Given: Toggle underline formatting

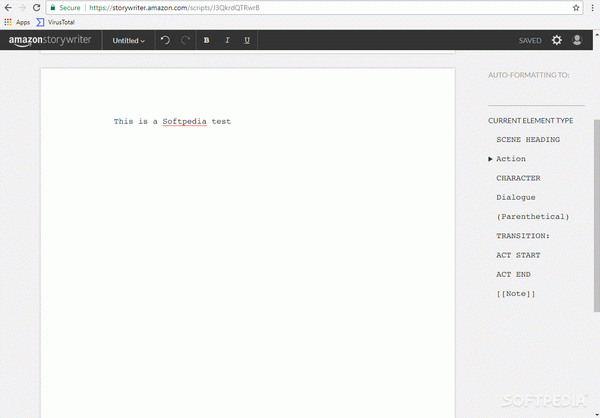Looking at the screenshot, I should click(x=247, y=40).
